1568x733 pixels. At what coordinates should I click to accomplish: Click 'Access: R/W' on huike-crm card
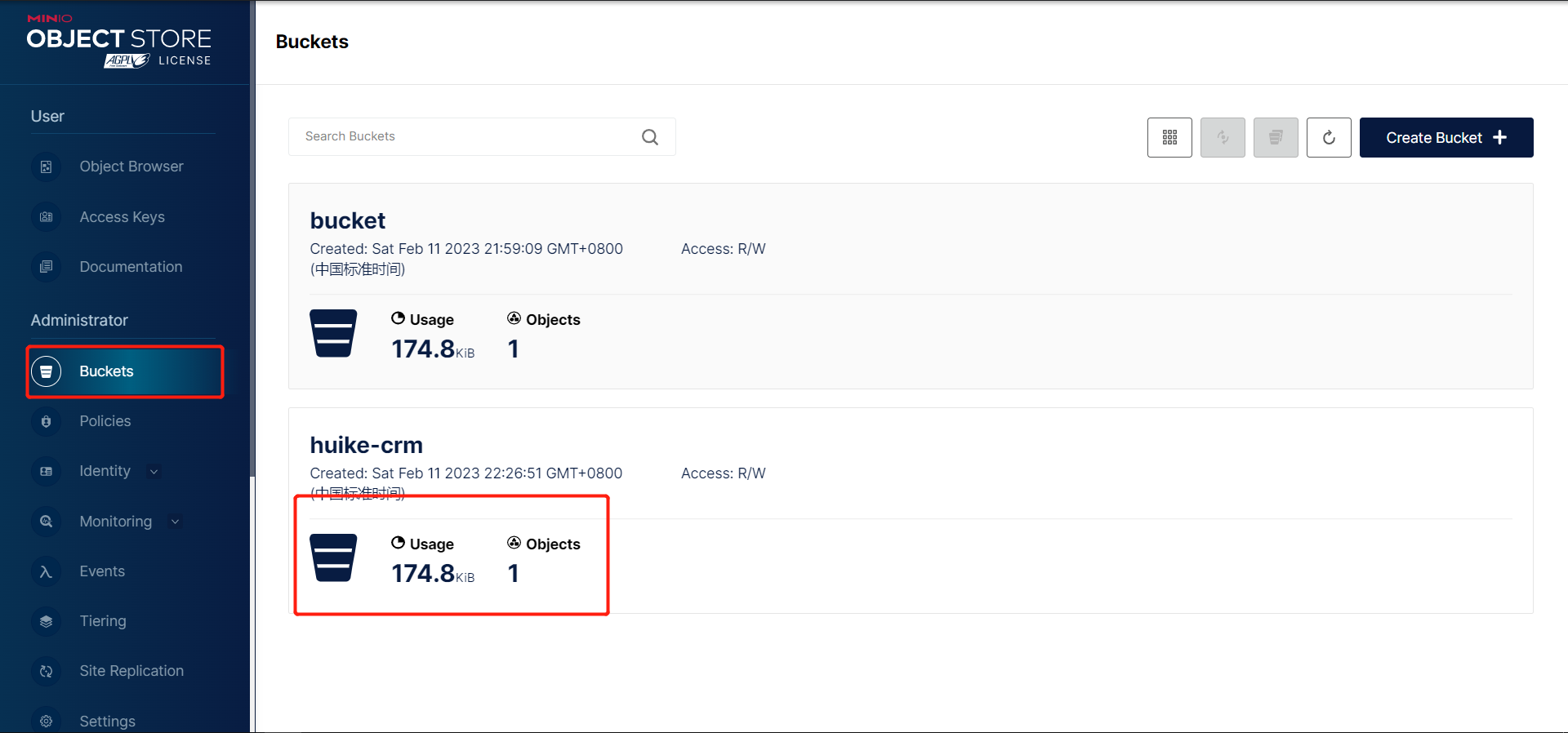pos(724,473)
